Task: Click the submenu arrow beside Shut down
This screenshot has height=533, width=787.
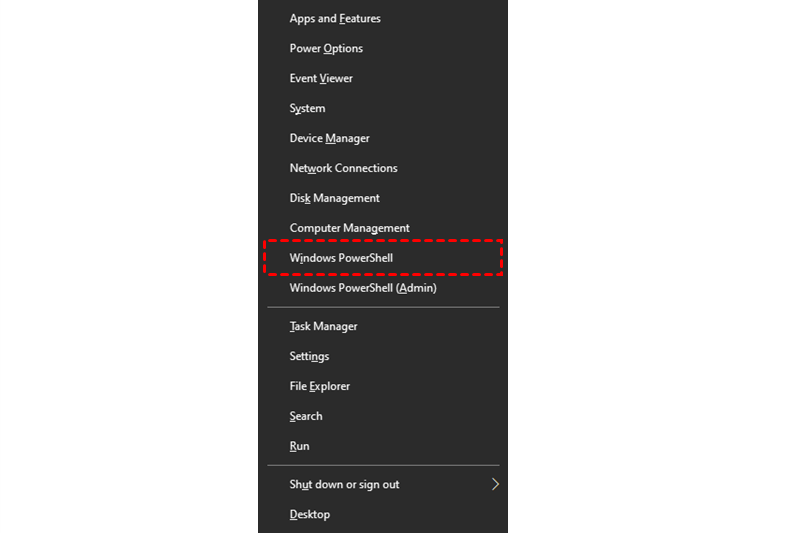Action: (x=494, y=485)
